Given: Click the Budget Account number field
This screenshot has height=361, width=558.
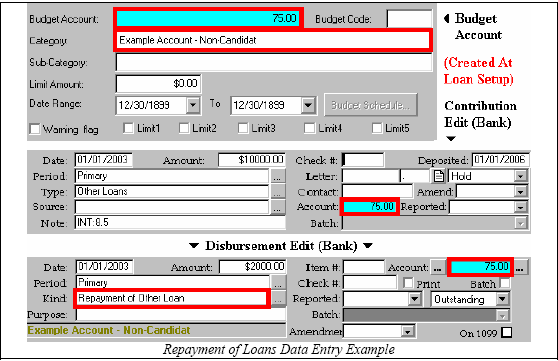Looking at the screenshot, I should click(207, 18).
